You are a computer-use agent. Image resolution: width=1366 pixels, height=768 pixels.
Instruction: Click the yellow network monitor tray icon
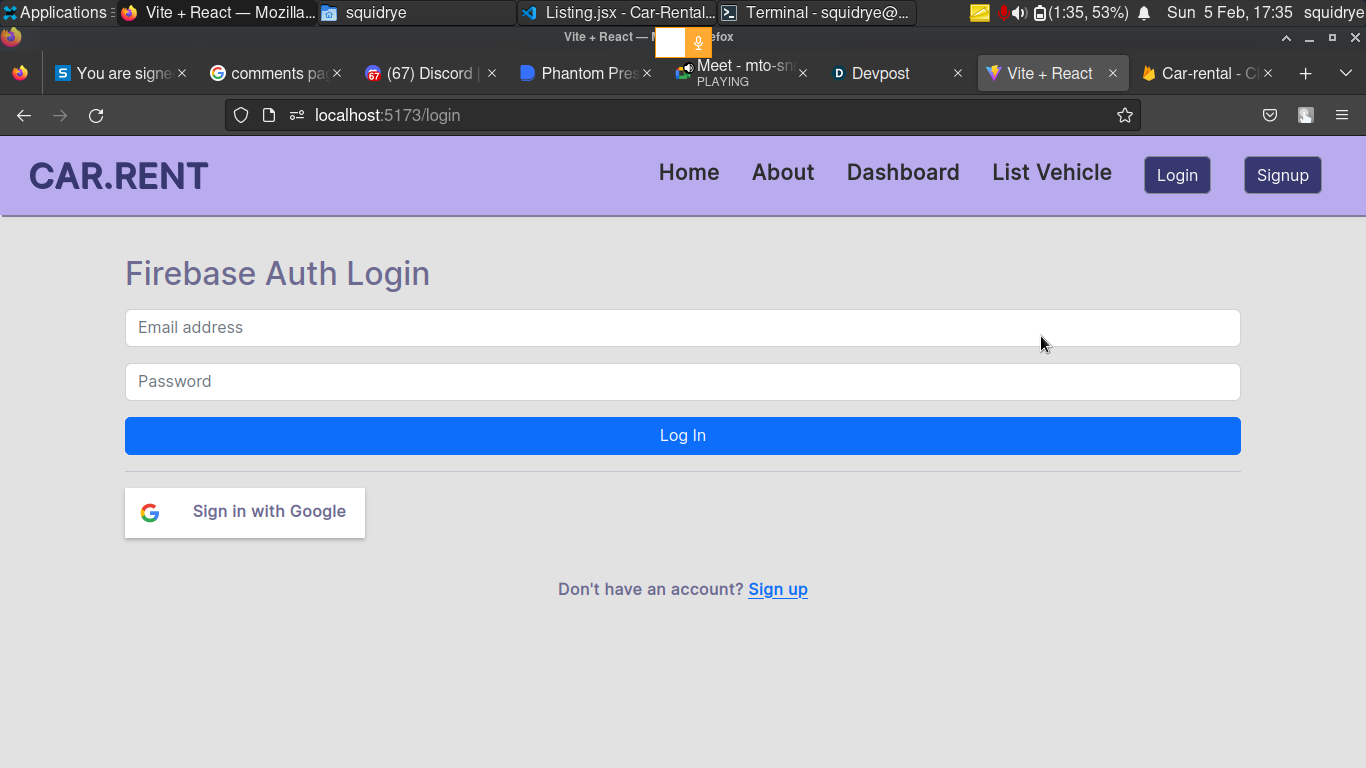pyautogui.click(x=980, y=13)
